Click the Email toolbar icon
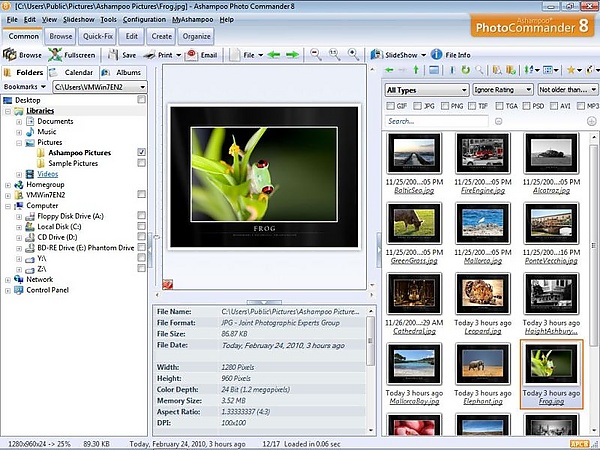The width and height of the screenshot is (600, 450). 202,55
